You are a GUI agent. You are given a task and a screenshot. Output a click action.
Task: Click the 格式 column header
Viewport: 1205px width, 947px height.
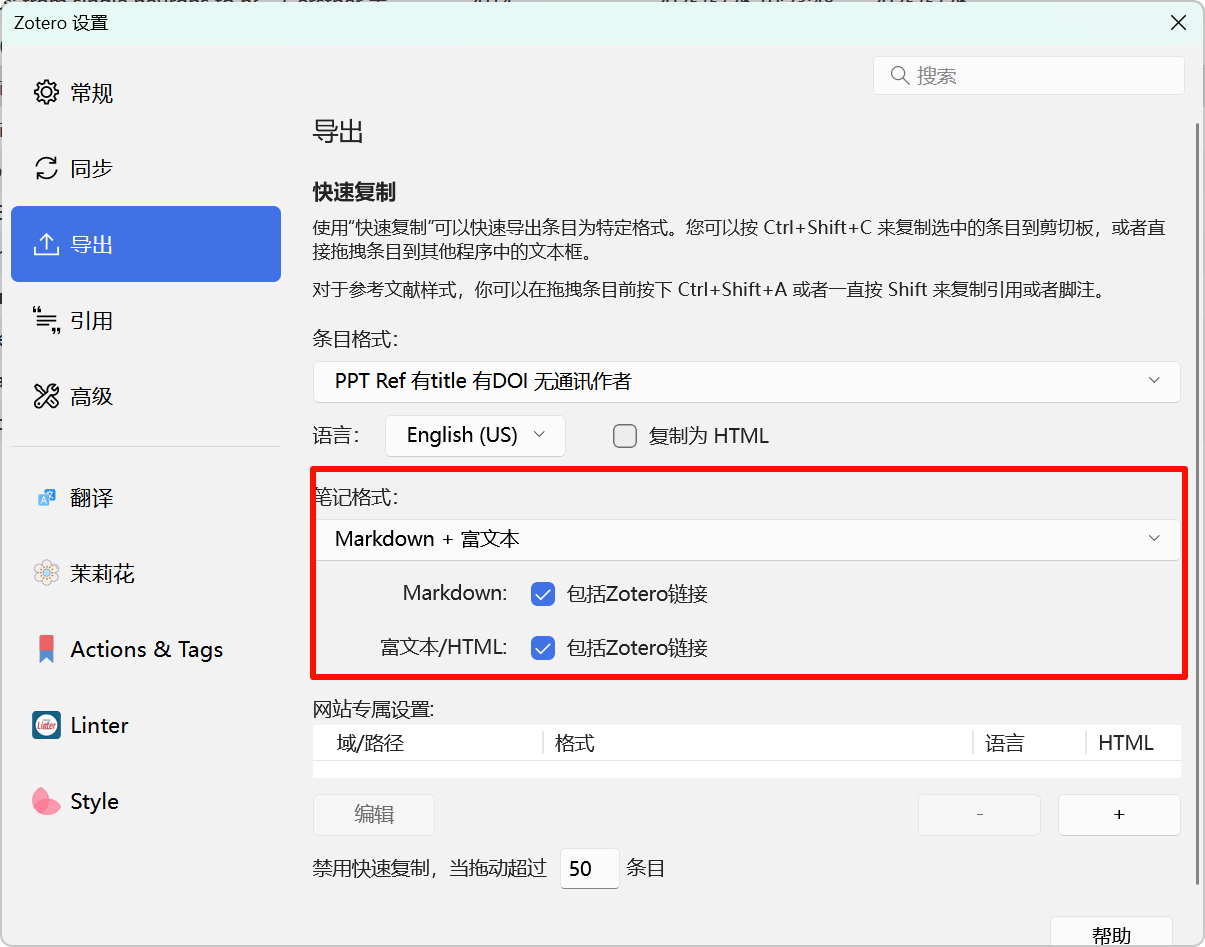tap(758, 743)
